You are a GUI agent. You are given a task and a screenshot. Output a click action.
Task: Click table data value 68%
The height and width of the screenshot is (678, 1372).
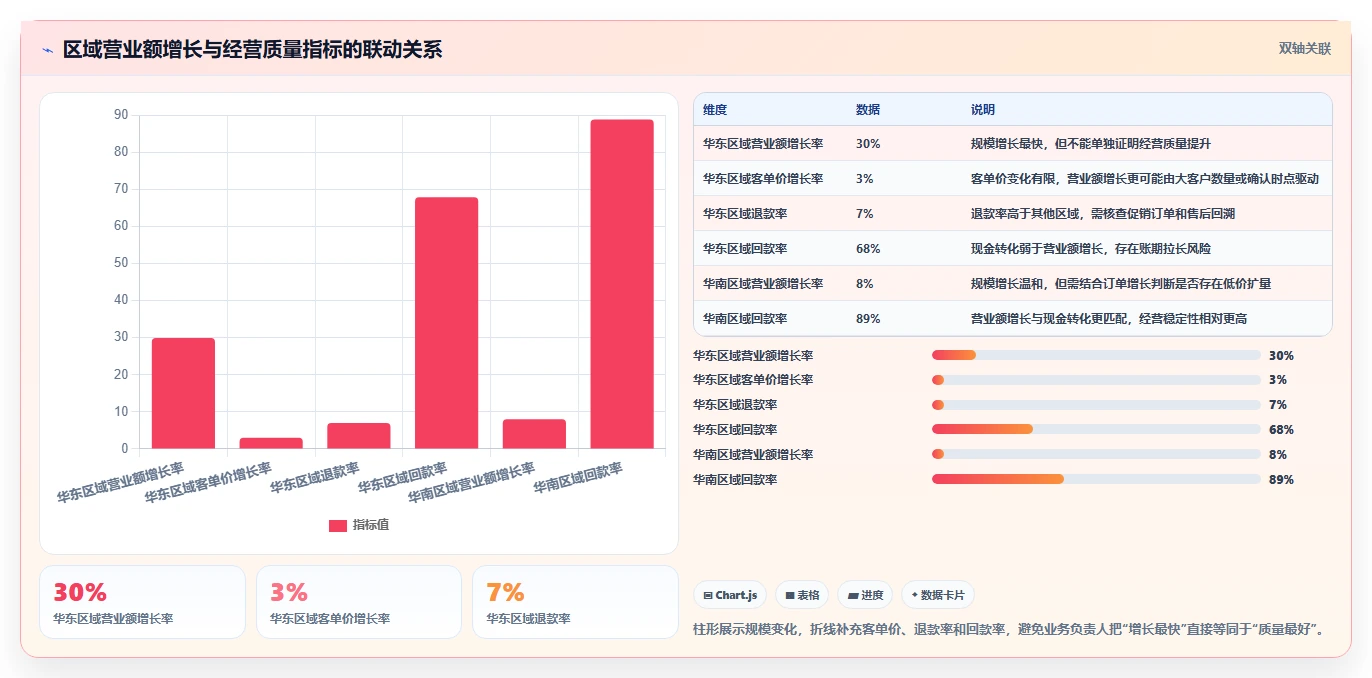tap(868, 249)
